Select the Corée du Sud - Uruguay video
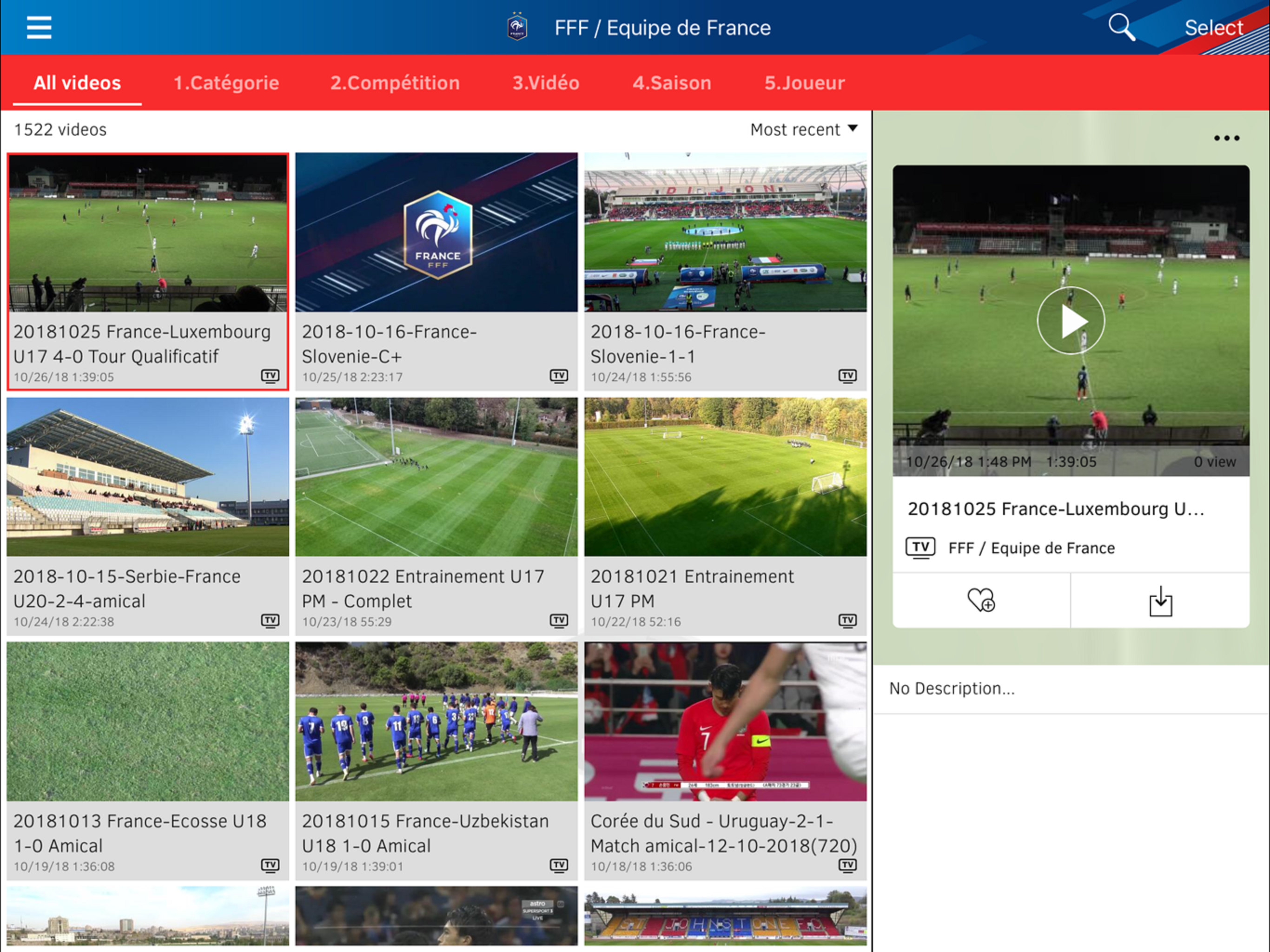This screenshot has width=1270, height=952. [725, 722]
